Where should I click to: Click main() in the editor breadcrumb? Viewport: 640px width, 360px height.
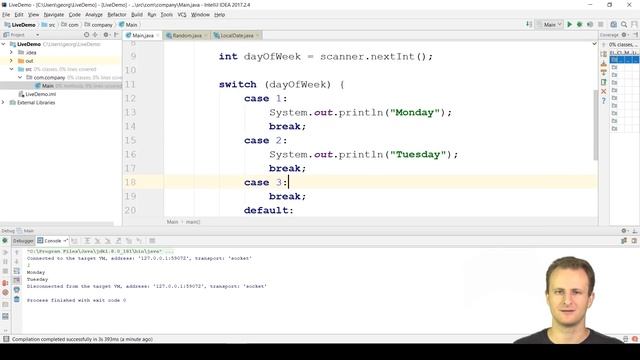pos(193,222)
